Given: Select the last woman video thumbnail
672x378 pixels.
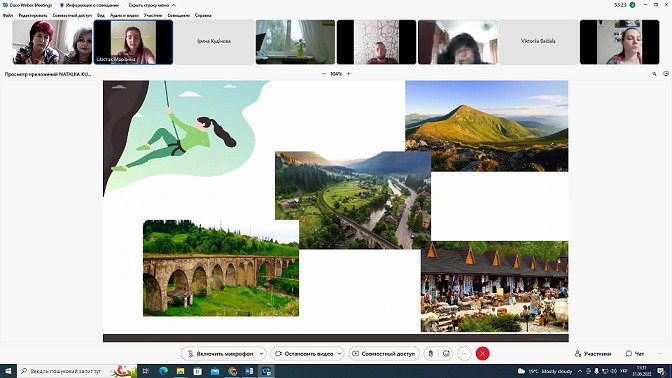Looking at the screenshot, I should pos(620,42).
